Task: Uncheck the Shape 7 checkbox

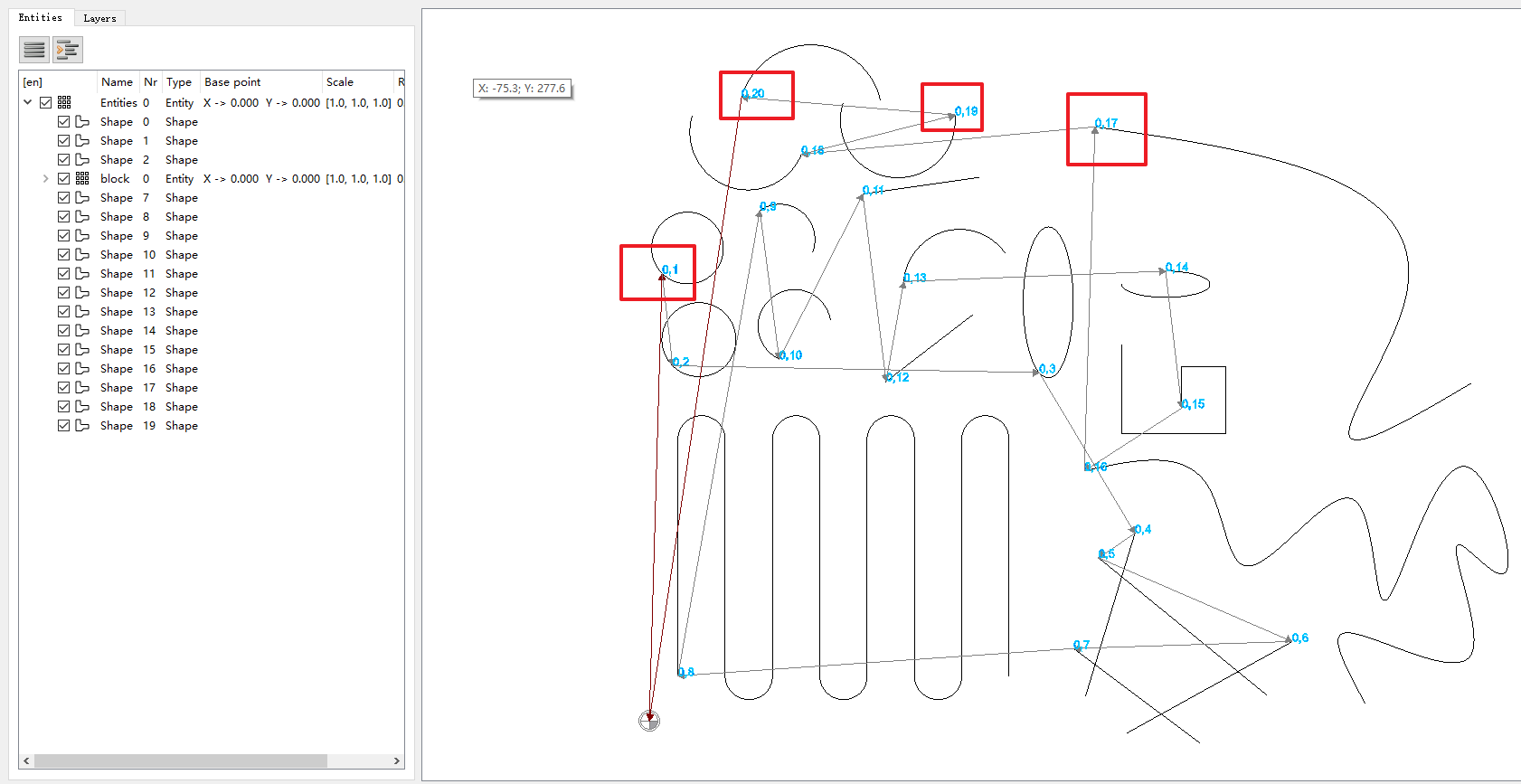Action: [x=63, y=198]
